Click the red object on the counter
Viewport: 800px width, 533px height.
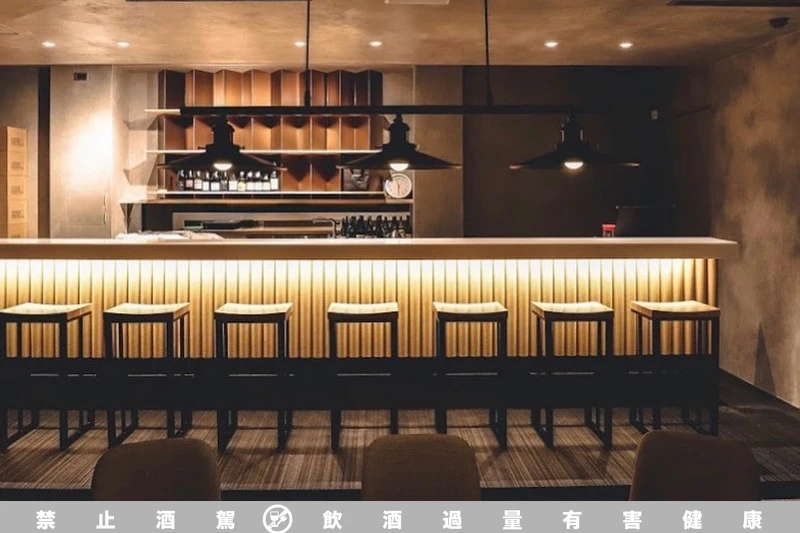(608, 230)
